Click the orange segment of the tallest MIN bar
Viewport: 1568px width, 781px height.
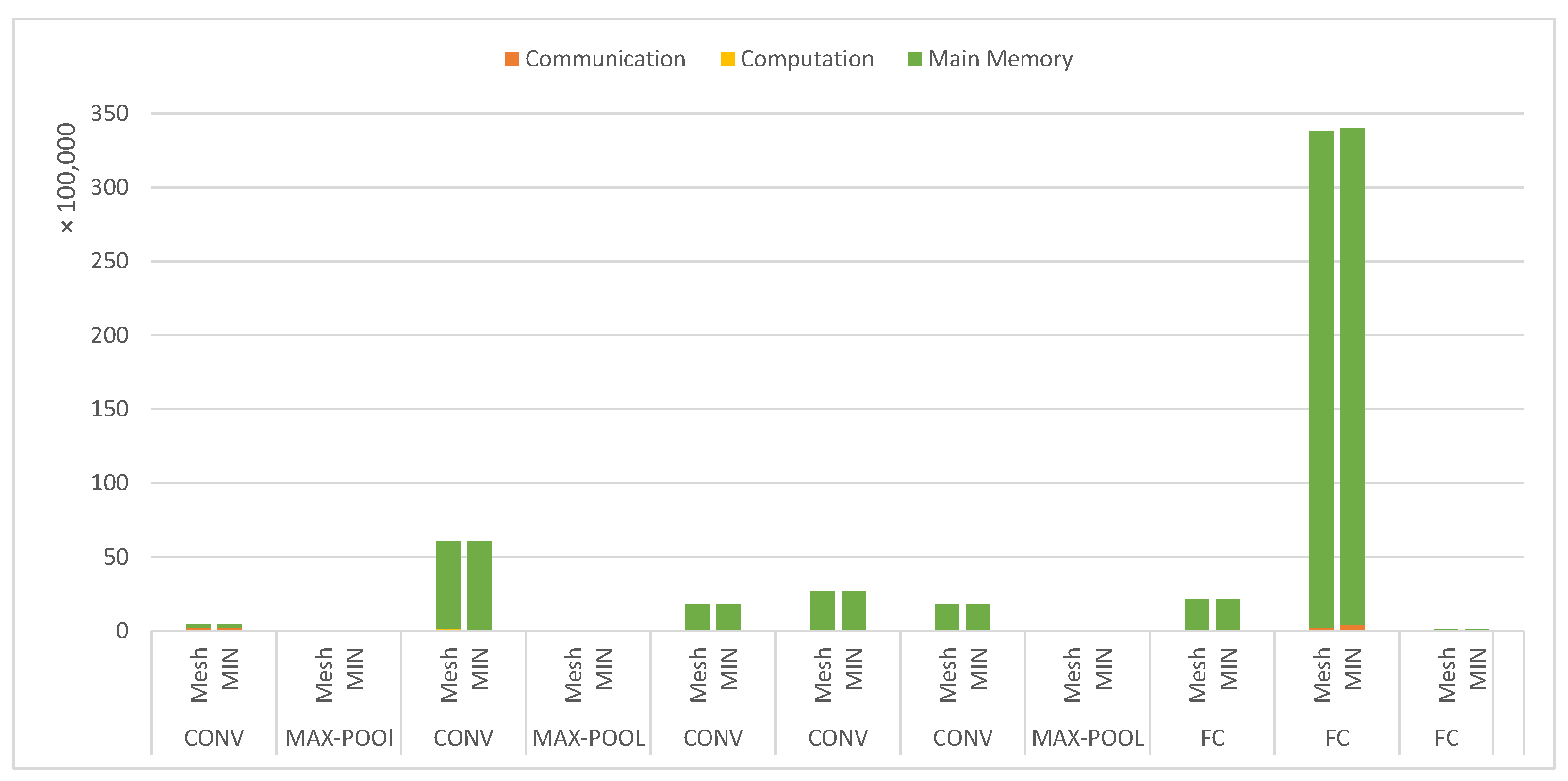pos(1352,628)
